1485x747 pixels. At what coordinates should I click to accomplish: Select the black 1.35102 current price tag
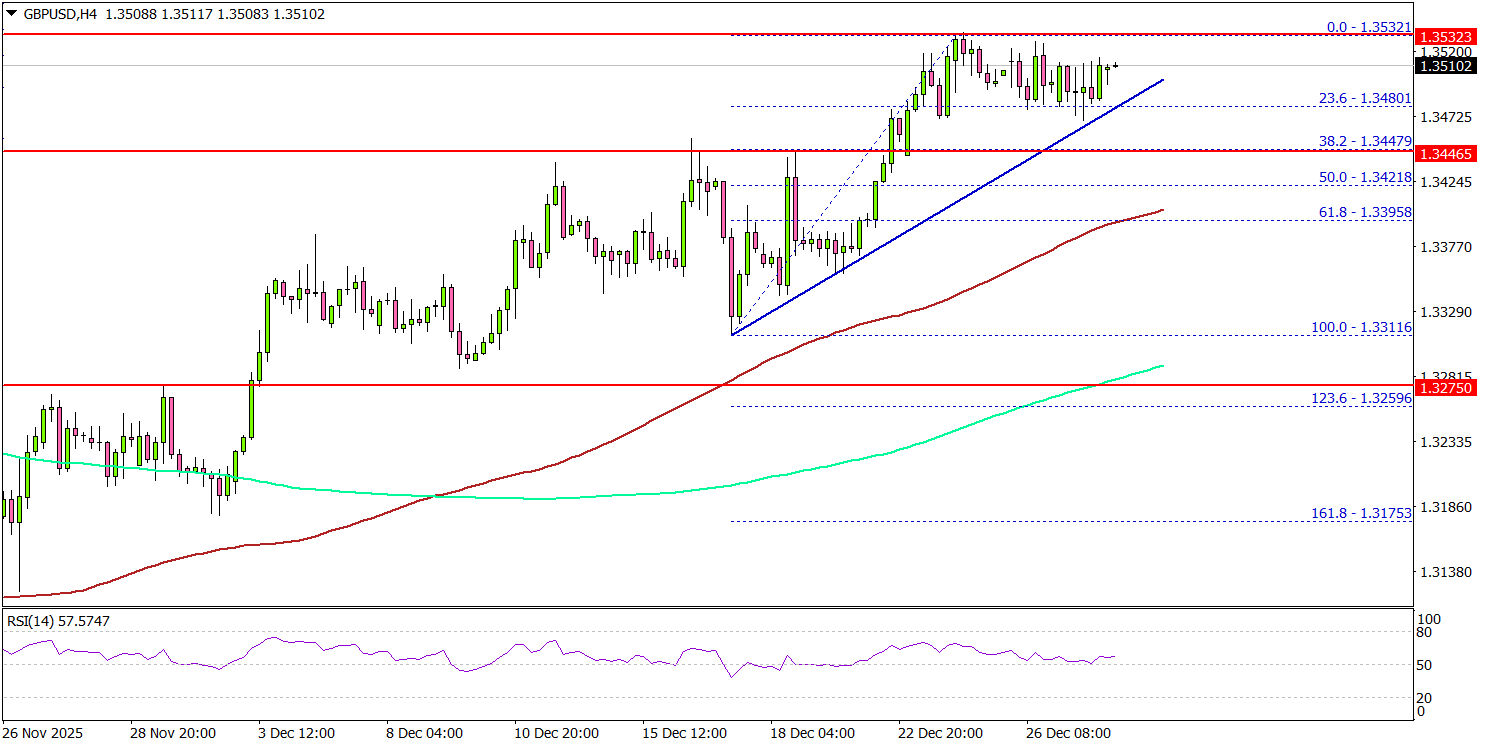pyautogui.click(x=1447, y=66)
